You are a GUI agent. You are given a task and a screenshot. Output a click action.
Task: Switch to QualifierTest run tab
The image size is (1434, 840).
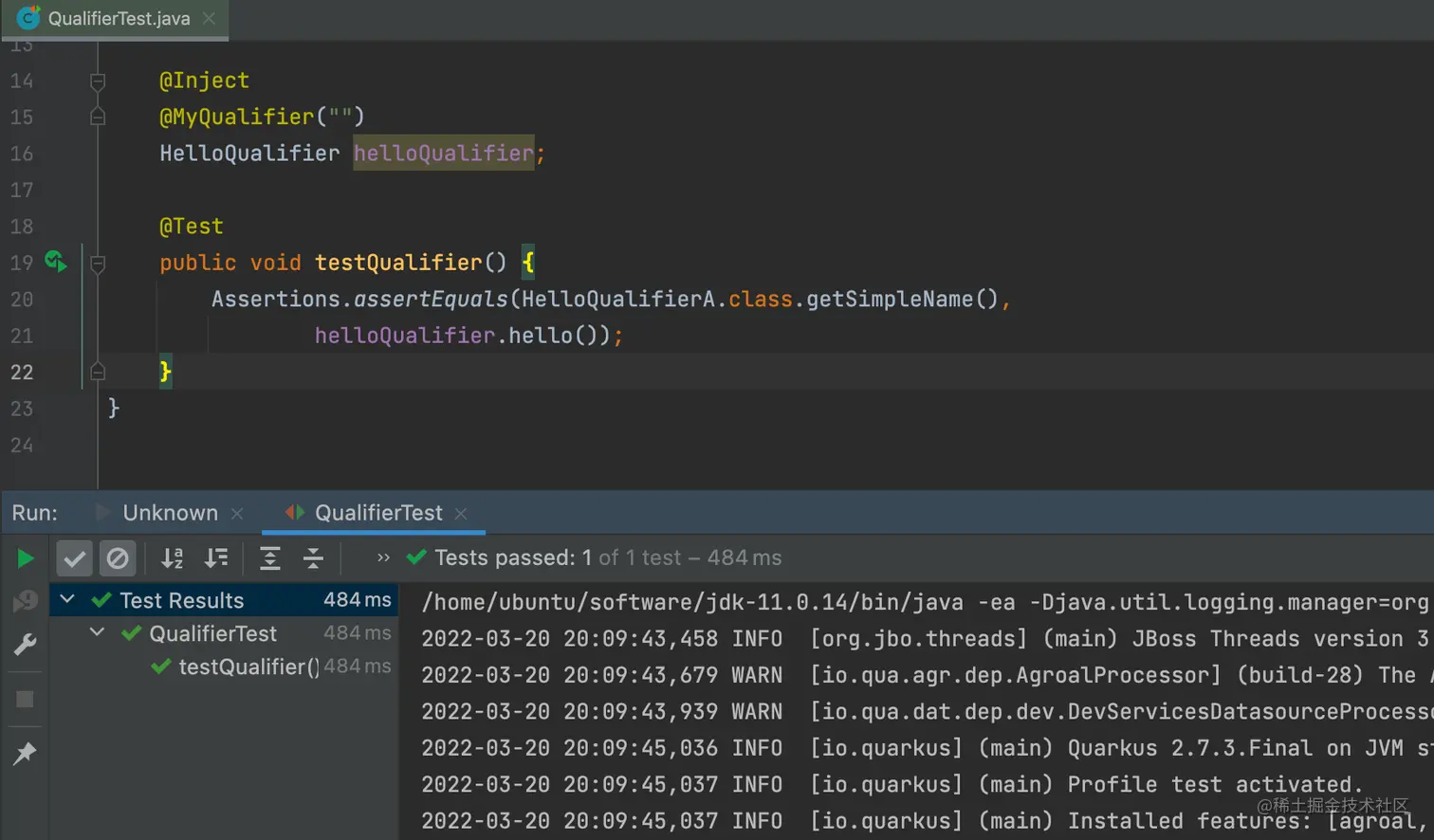pos(378,513)
